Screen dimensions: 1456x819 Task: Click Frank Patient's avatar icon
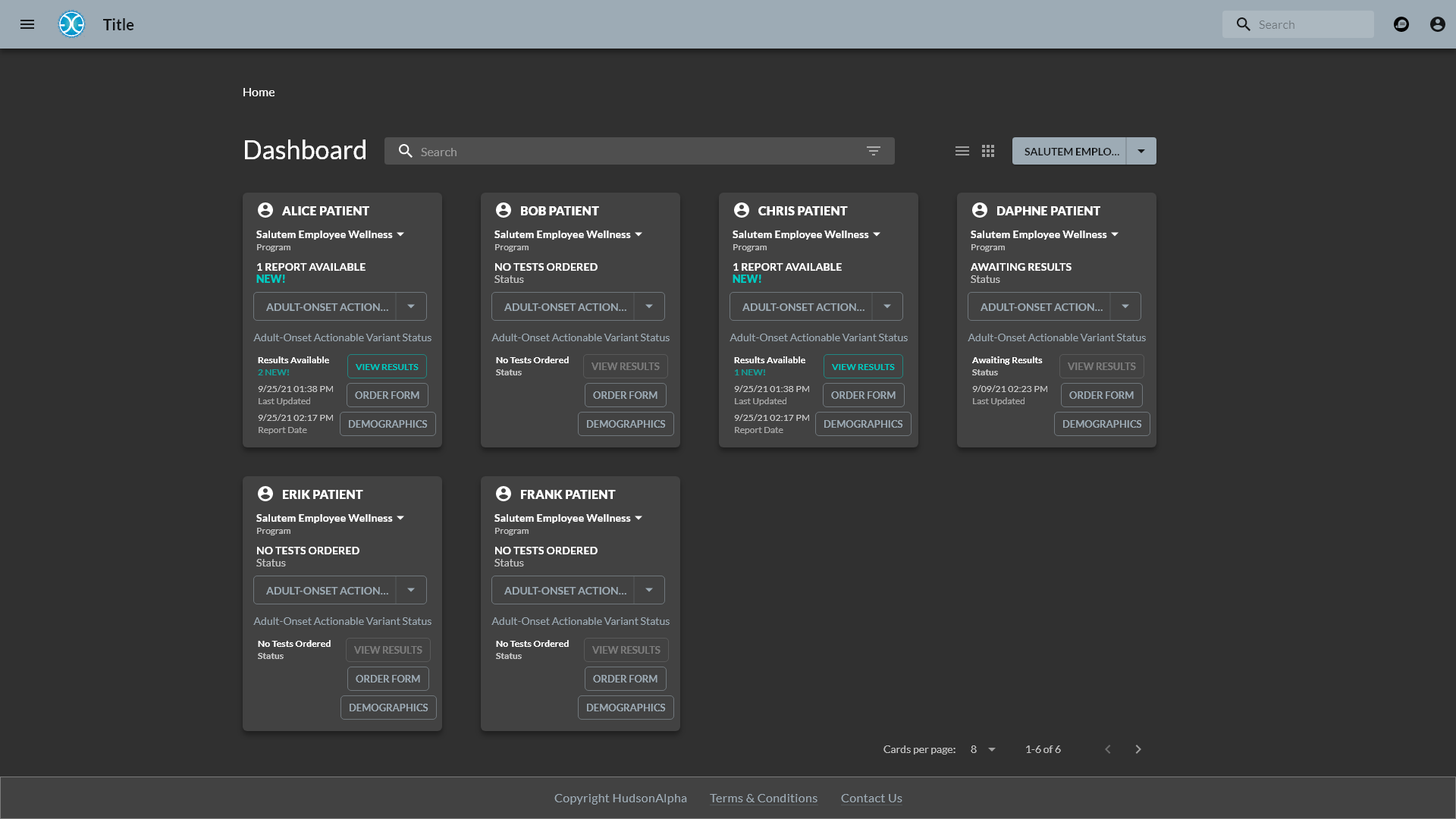click(504, 494)
